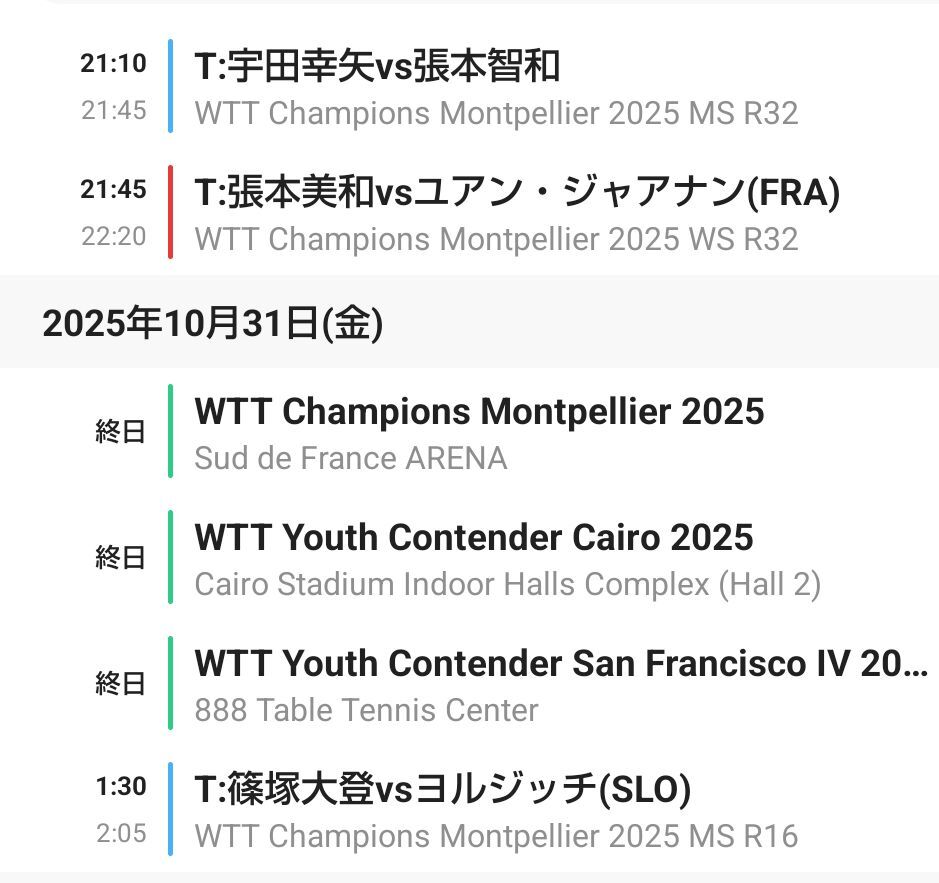The height and width of the screenshot is (883, 939).
Task: Open the 張本美和vsユアン・ジャアナン(FRA) match event
Action: pos(516,193)
